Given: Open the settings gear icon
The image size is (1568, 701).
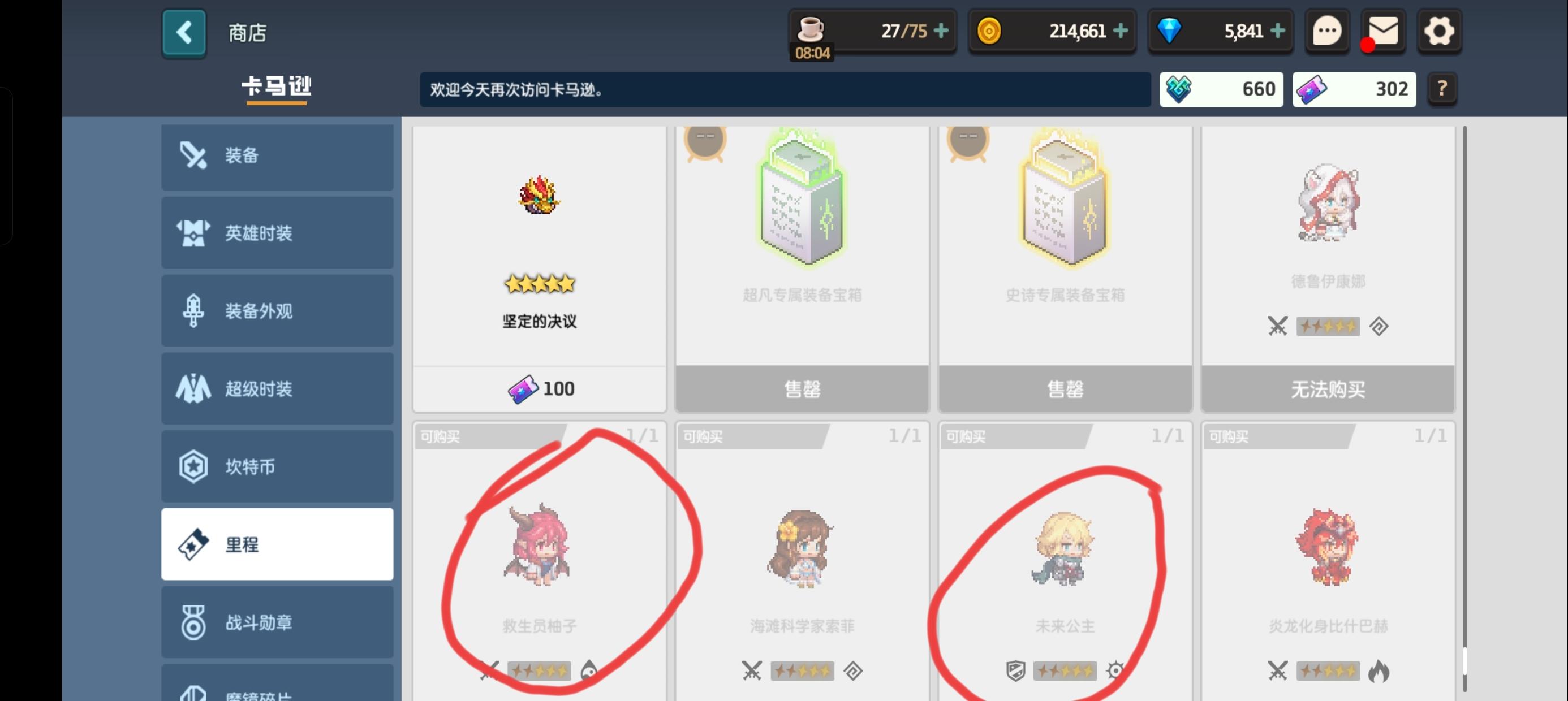Looking at the screenshot, I should coord(1439,31).
